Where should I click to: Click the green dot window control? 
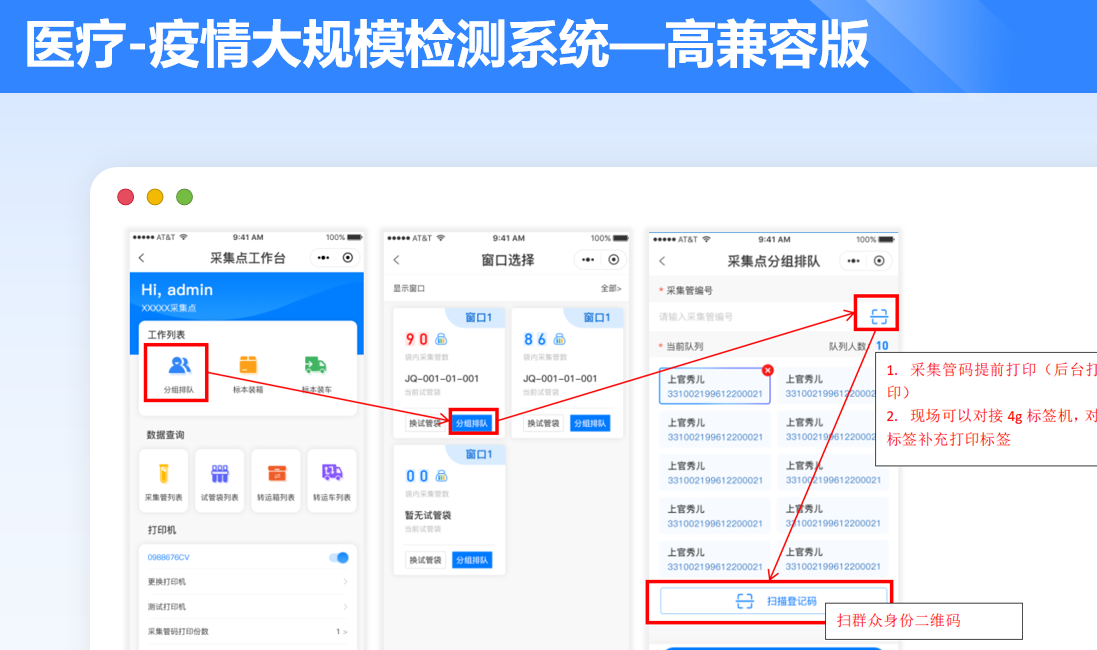pos(185,197)
